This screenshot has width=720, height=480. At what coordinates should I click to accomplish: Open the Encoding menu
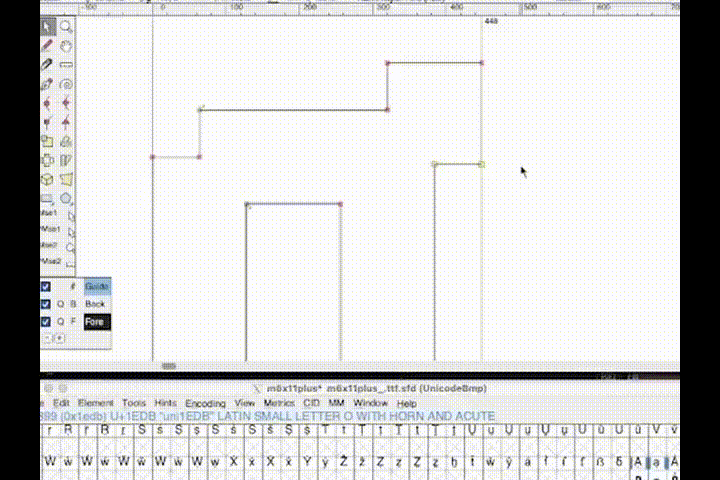tap(205, 403)
